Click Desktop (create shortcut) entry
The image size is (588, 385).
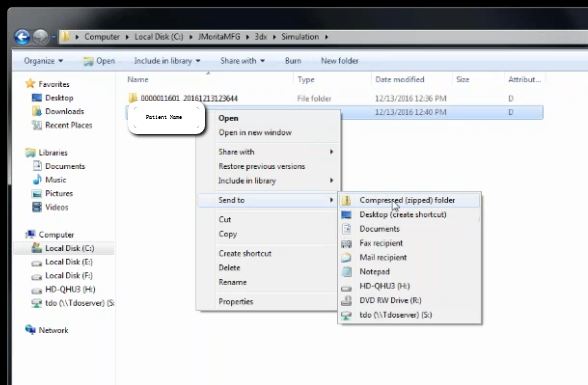(x=403, y=215)
